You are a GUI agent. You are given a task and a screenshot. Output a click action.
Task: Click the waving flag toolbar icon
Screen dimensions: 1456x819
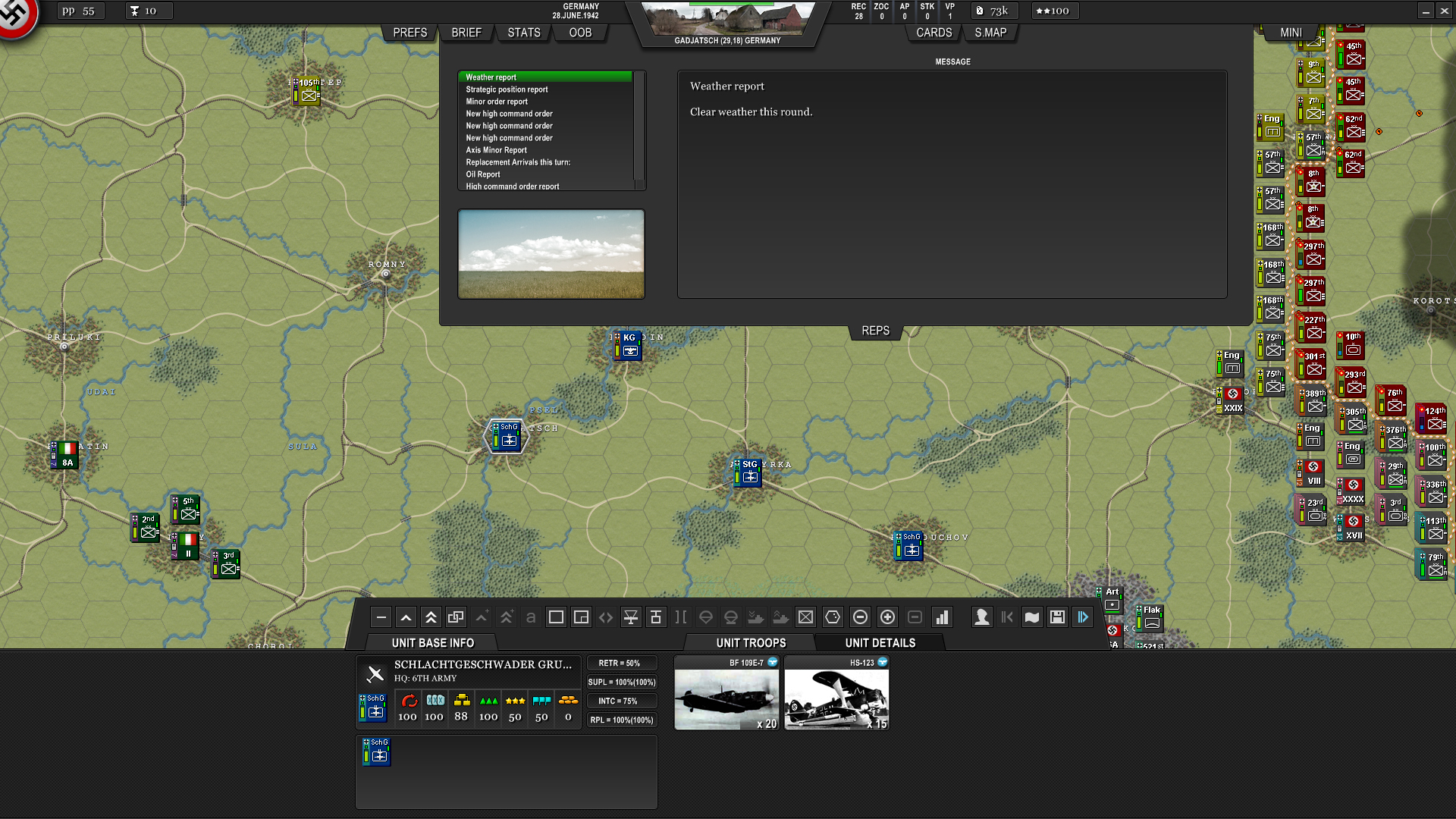point(1032,617)
